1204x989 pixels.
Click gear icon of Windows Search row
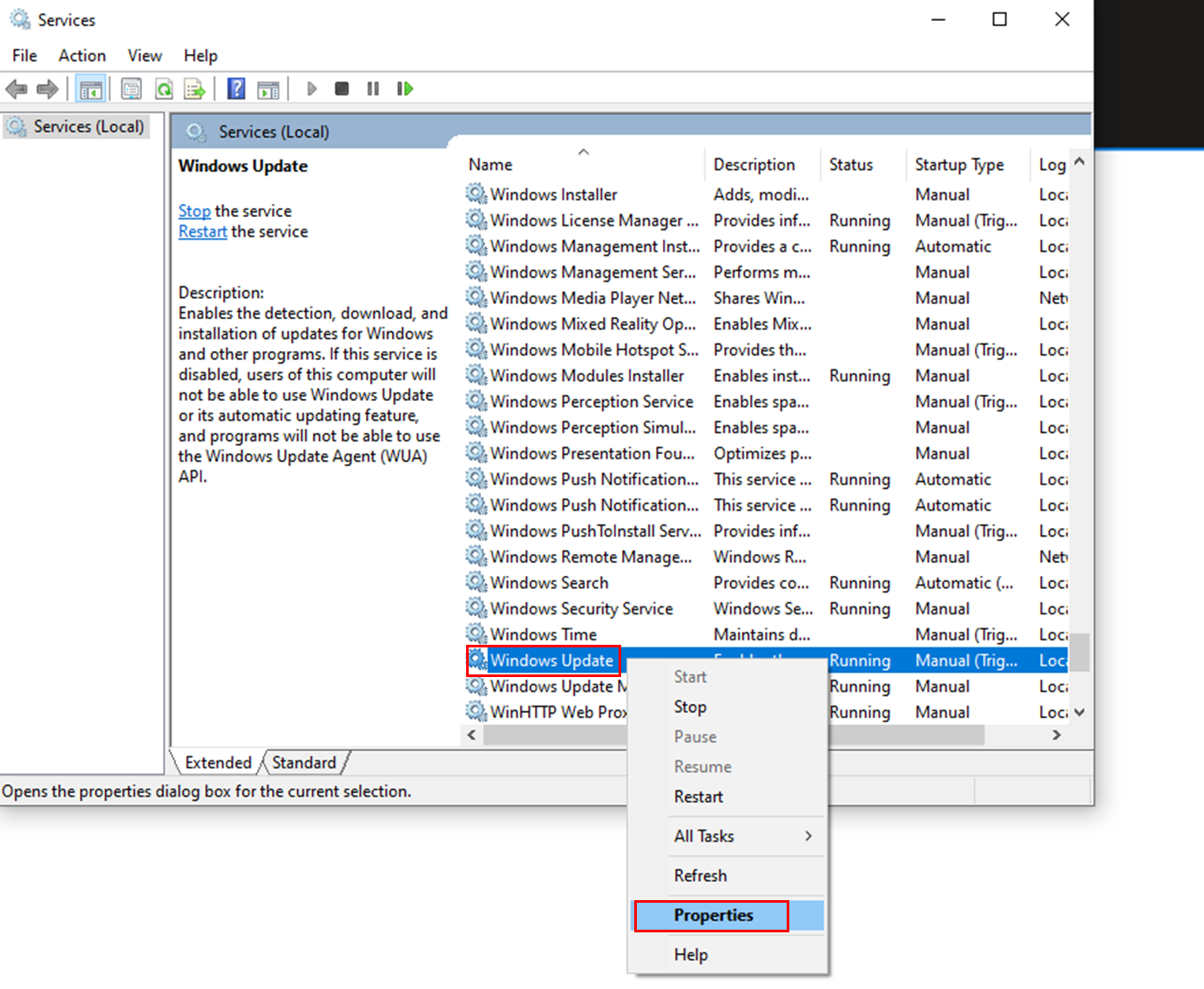tap(477, 582)
